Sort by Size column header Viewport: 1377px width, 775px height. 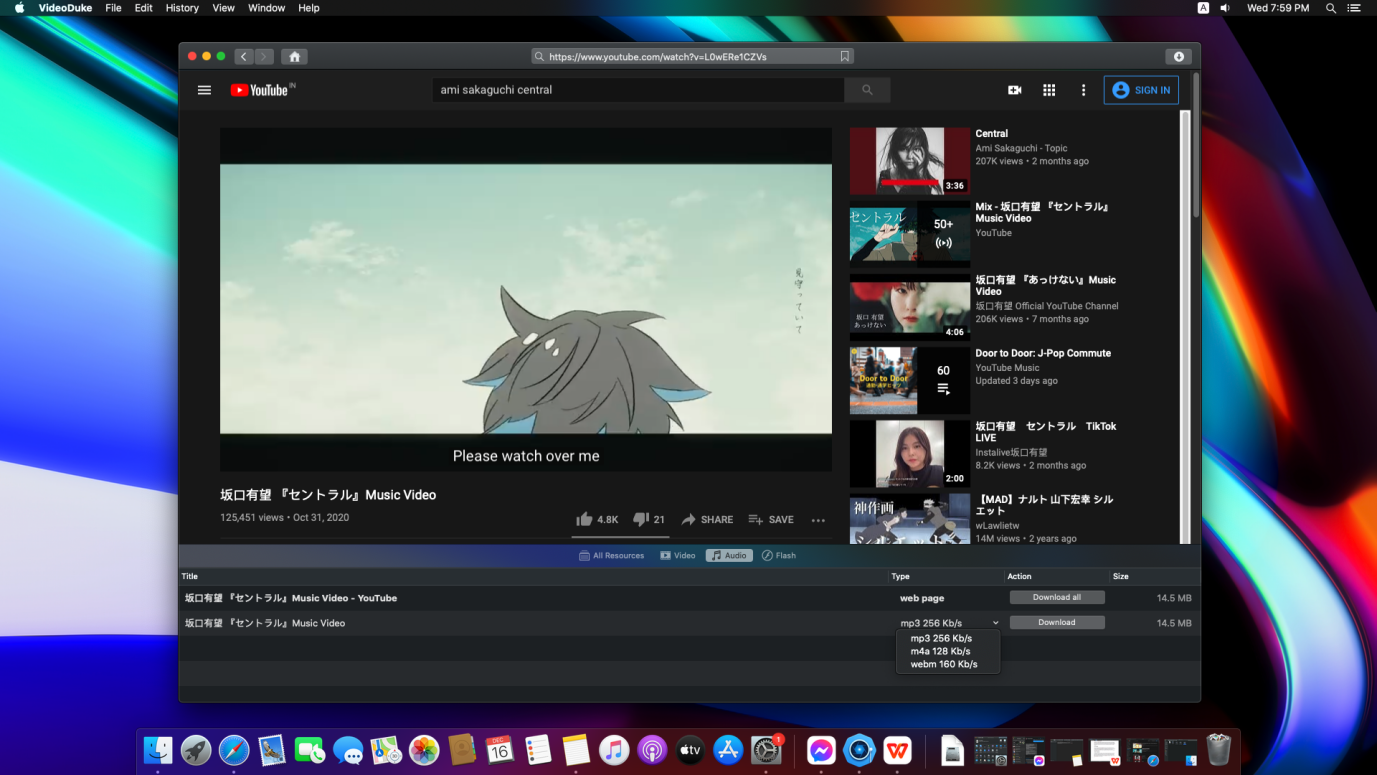[x=1154, y=576]
